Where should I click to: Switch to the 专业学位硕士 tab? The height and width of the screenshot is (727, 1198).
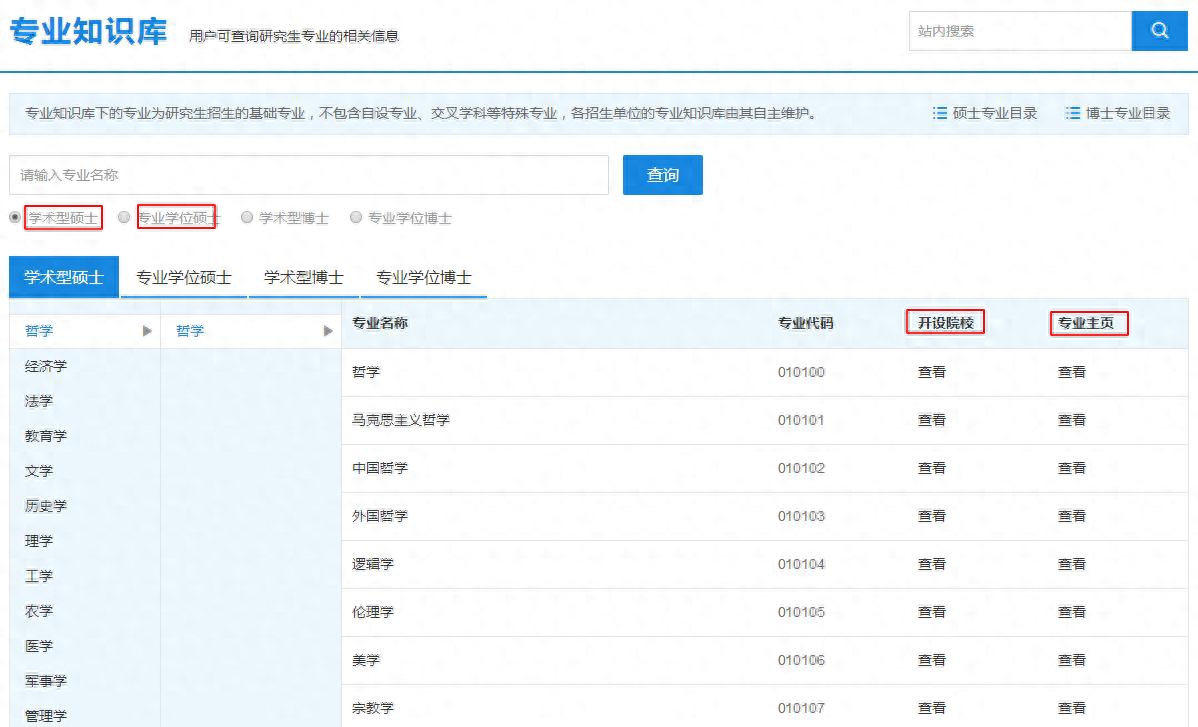[183, 277]
